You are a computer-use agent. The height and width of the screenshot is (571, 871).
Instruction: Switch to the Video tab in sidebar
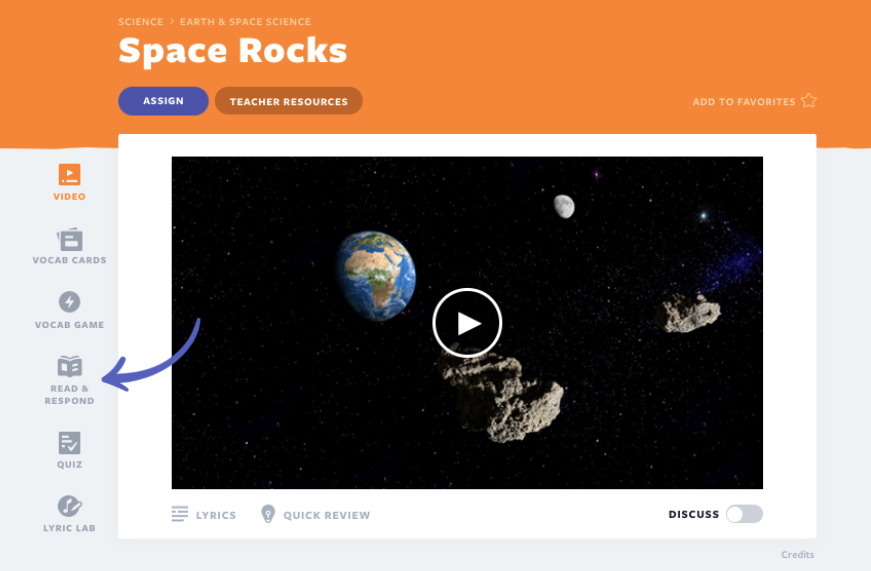pos(69,175)
